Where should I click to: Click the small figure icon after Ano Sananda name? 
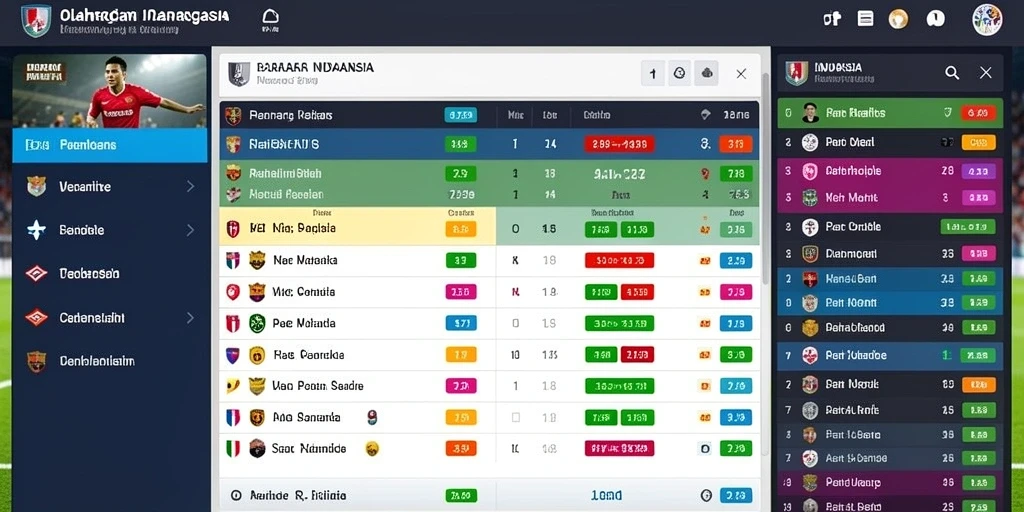(x=372, y=417)
